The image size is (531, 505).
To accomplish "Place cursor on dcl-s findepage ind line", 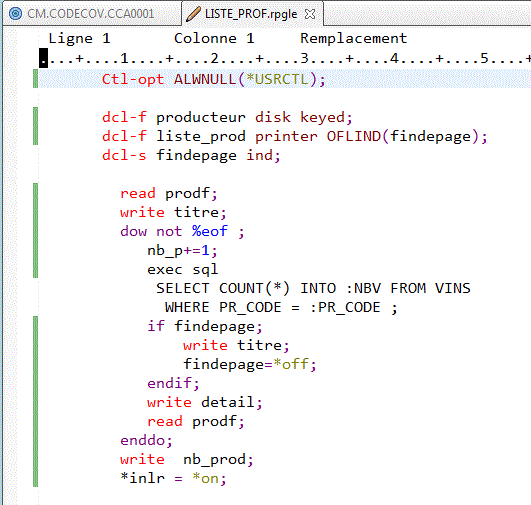I will click(191, 156).
